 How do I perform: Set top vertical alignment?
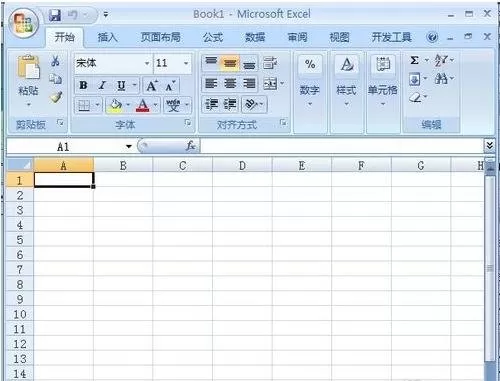211,62
